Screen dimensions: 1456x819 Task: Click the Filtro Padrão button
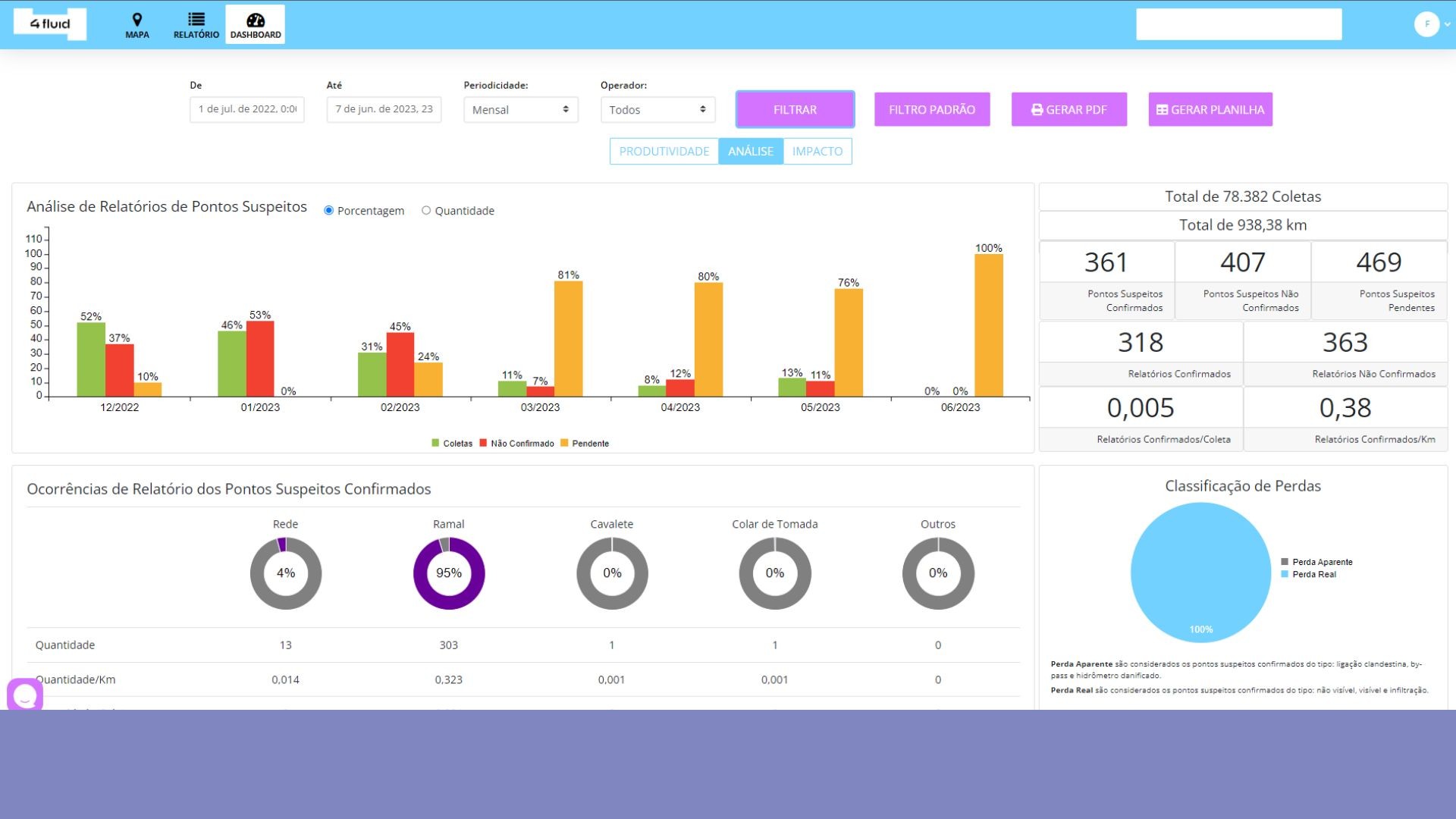tap(932, 110)
